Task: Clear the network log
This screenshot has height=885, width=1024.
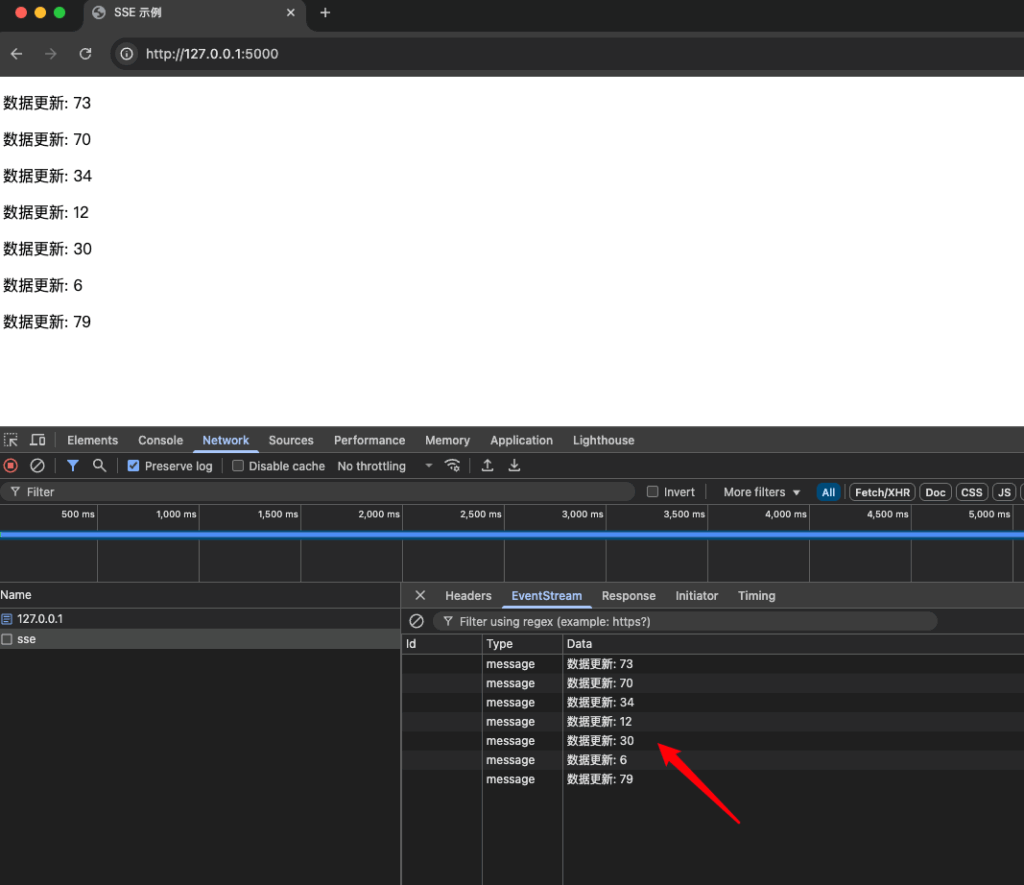Action: click(x=37, y=466)
